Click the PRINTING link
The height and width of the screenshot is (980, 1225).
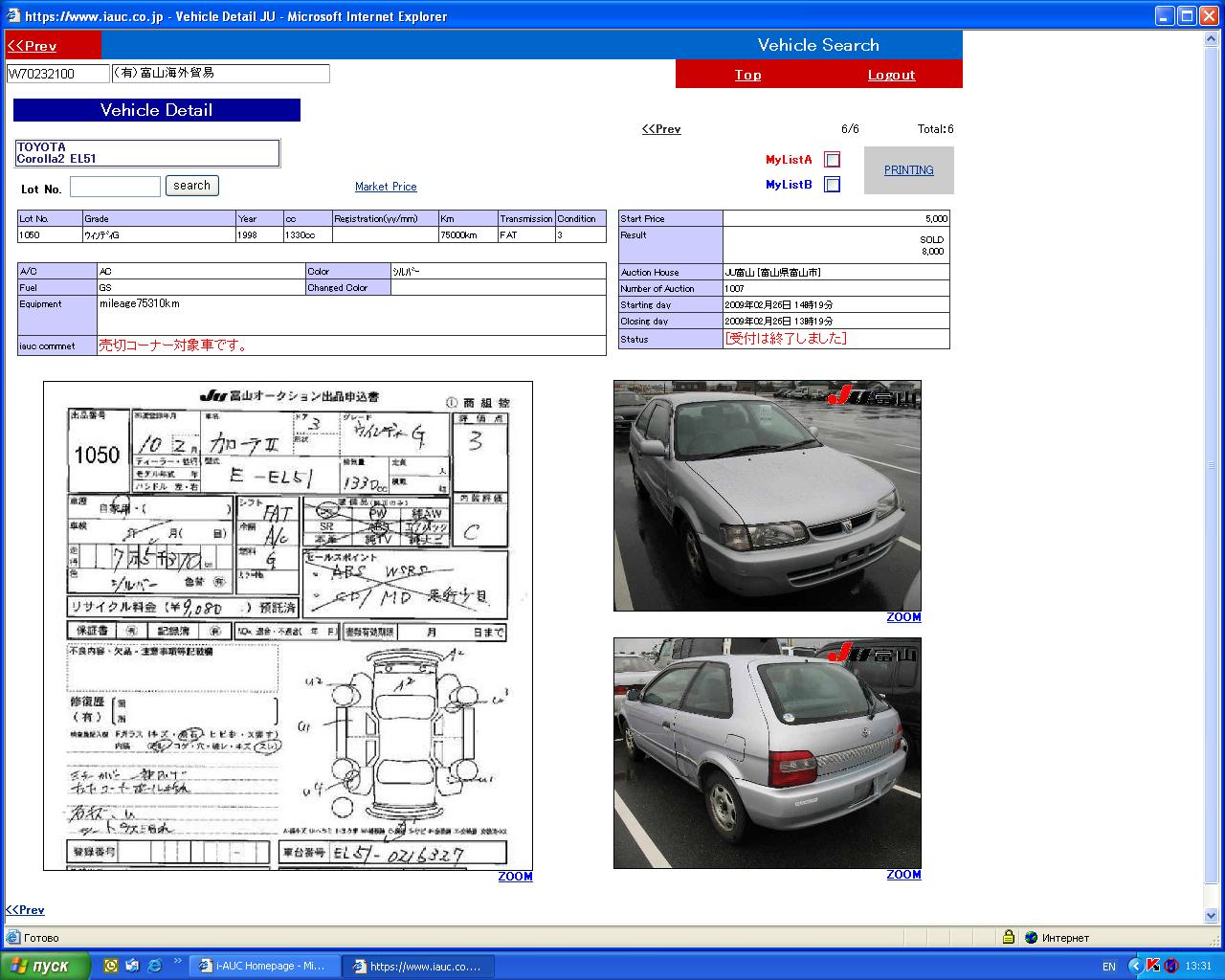tap(909, 170)
